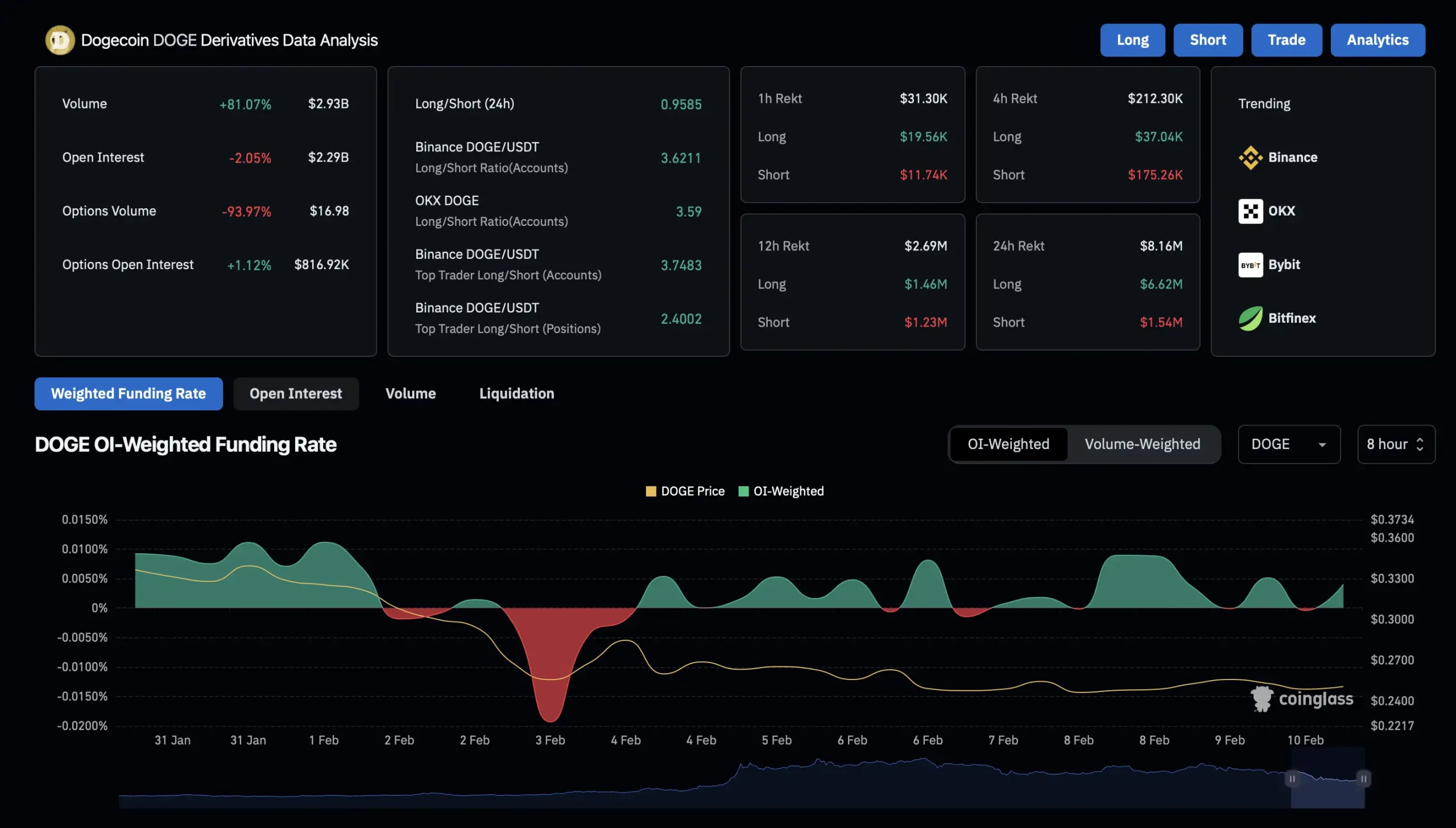Click the Trending panel heading
The height and width of the screenshot is (828, 1456).
click(x=1264, y=104)
